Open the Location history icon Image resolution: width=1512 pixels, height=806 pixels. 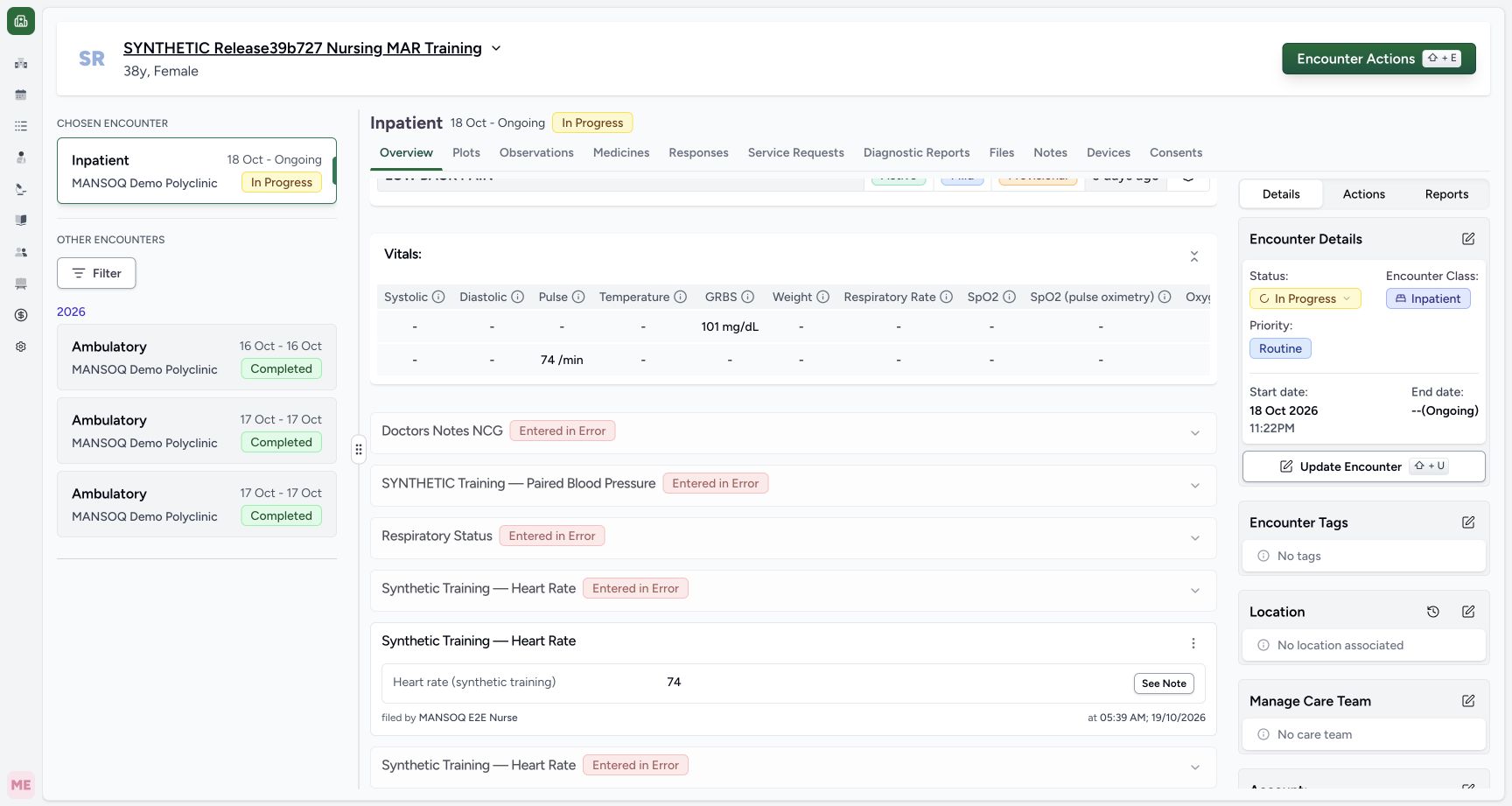pos(1433,612)
